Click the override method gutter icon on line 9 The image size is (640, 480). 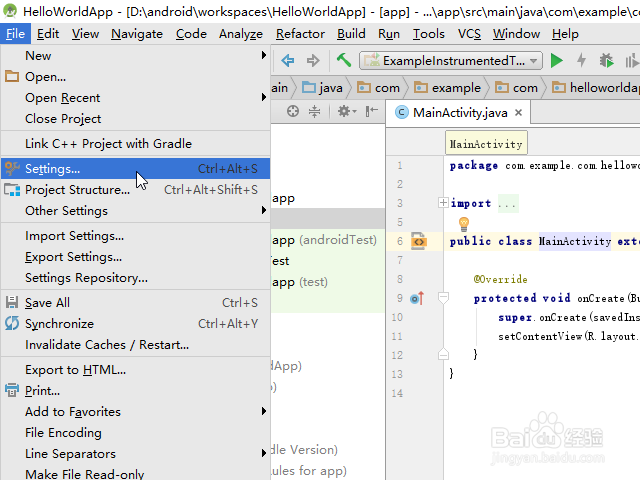click(417, 298)
